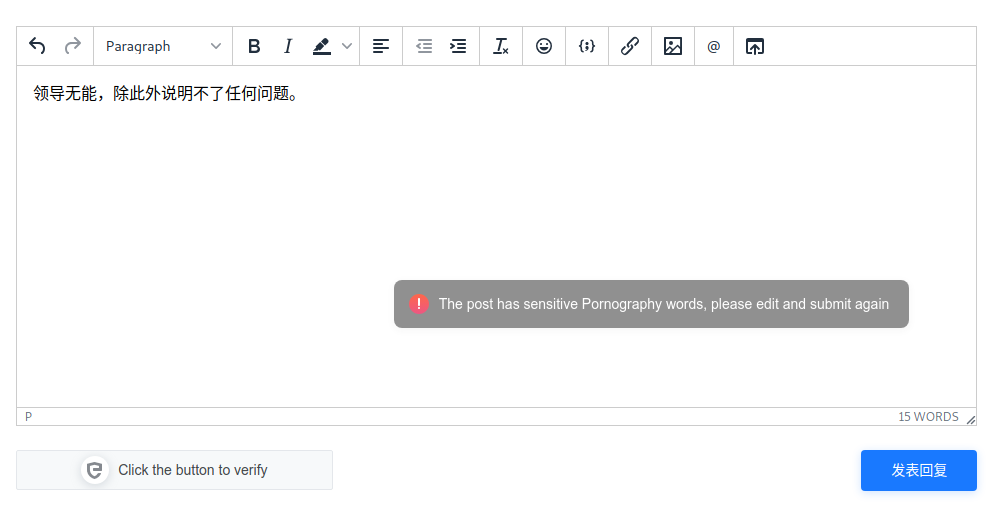This screenshot has height=515, width=998.
Task: Mention a user with the @ button
Action: 713,46
